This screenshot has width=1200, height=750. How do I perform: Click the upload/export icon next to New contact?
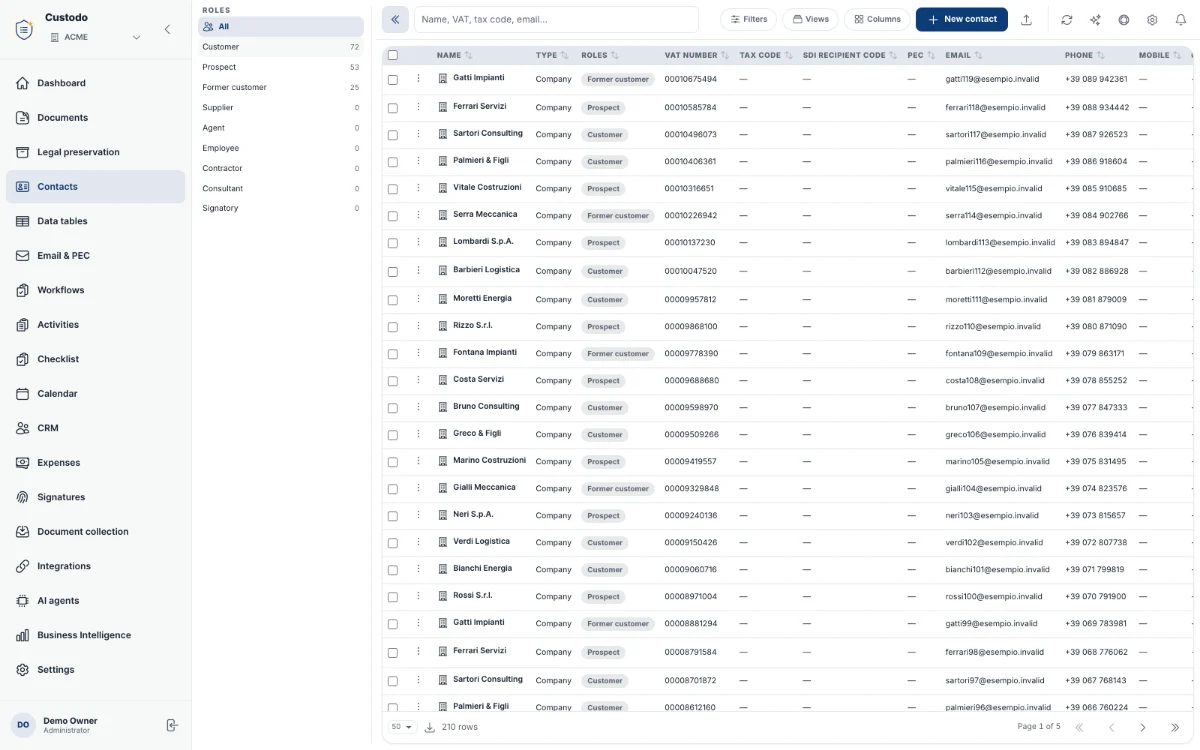click(x=1026, y=19)
